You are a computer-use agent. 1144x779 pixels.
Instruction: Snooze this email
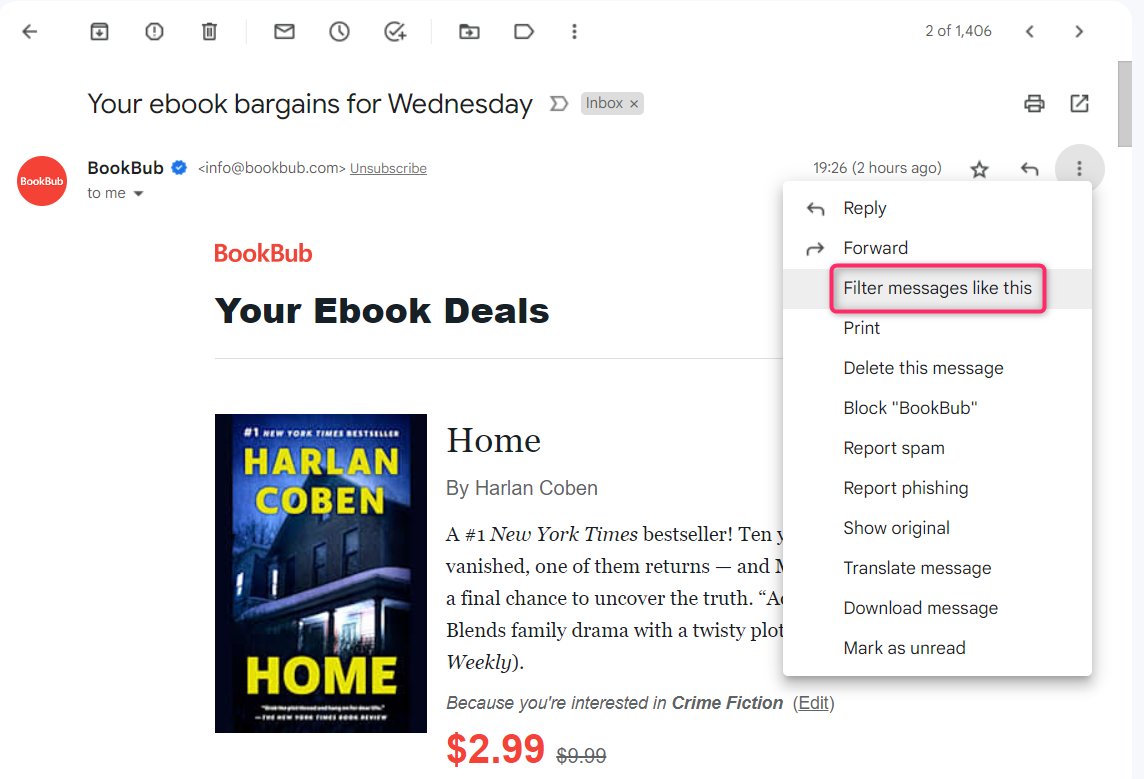pyautogui.click(x=339, y=31)
